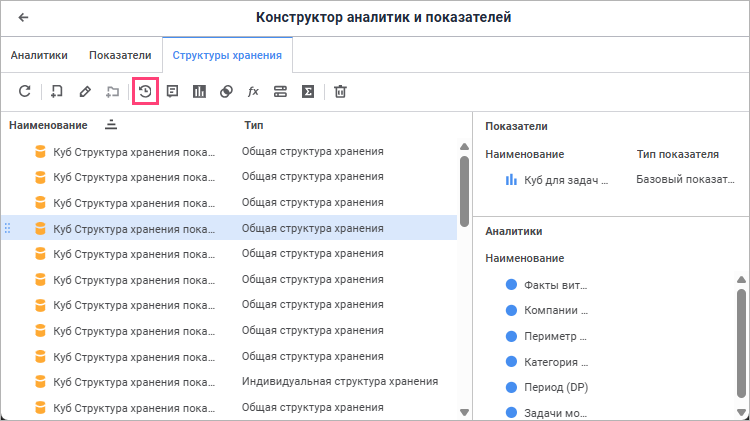Image resolution: width=750 pixels, height=421 pixels.
Task: Select the Период (DP) analytic
Action: (555, 387)
